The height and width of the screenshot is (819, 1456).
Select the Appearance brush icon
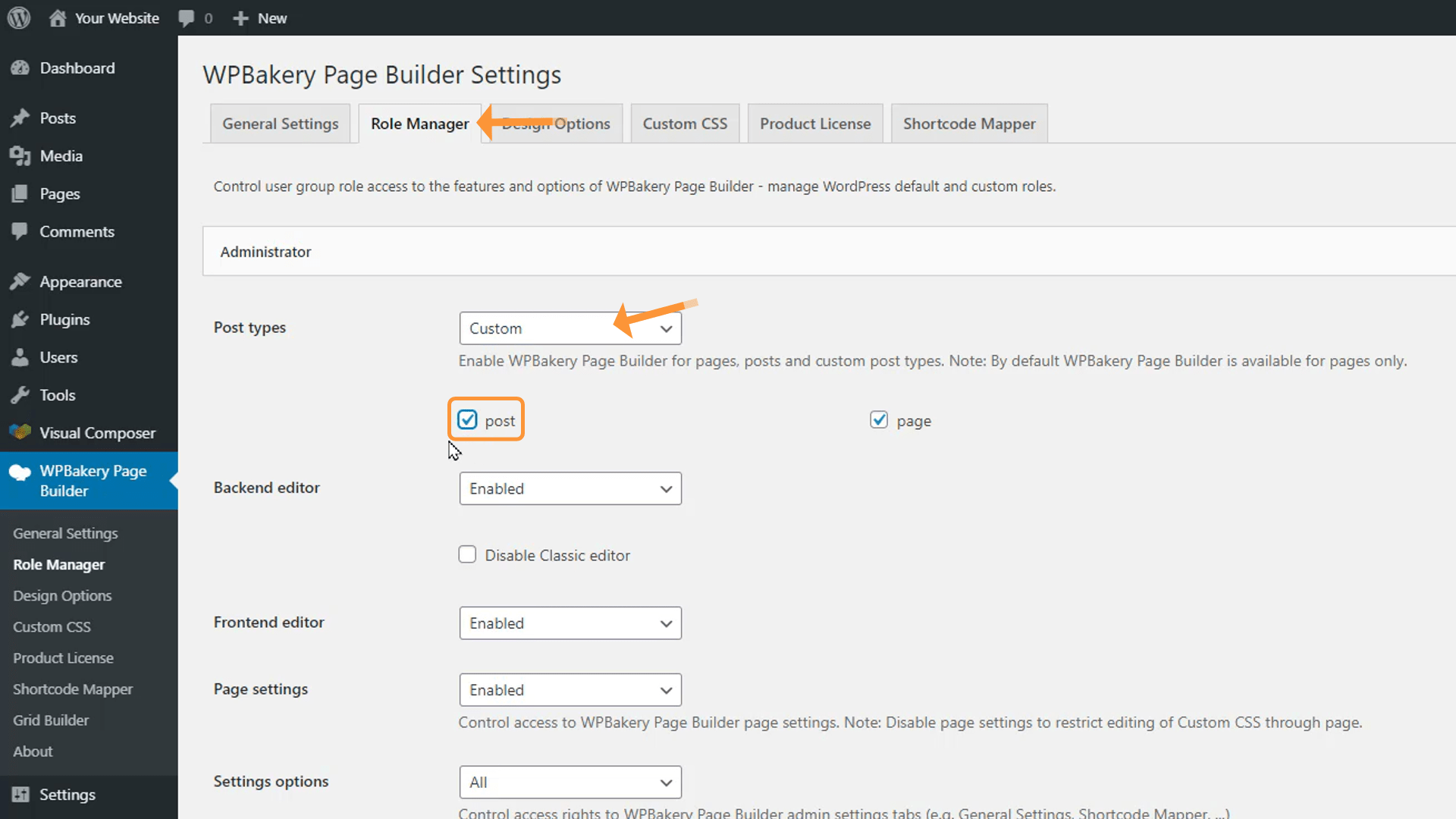20,281
